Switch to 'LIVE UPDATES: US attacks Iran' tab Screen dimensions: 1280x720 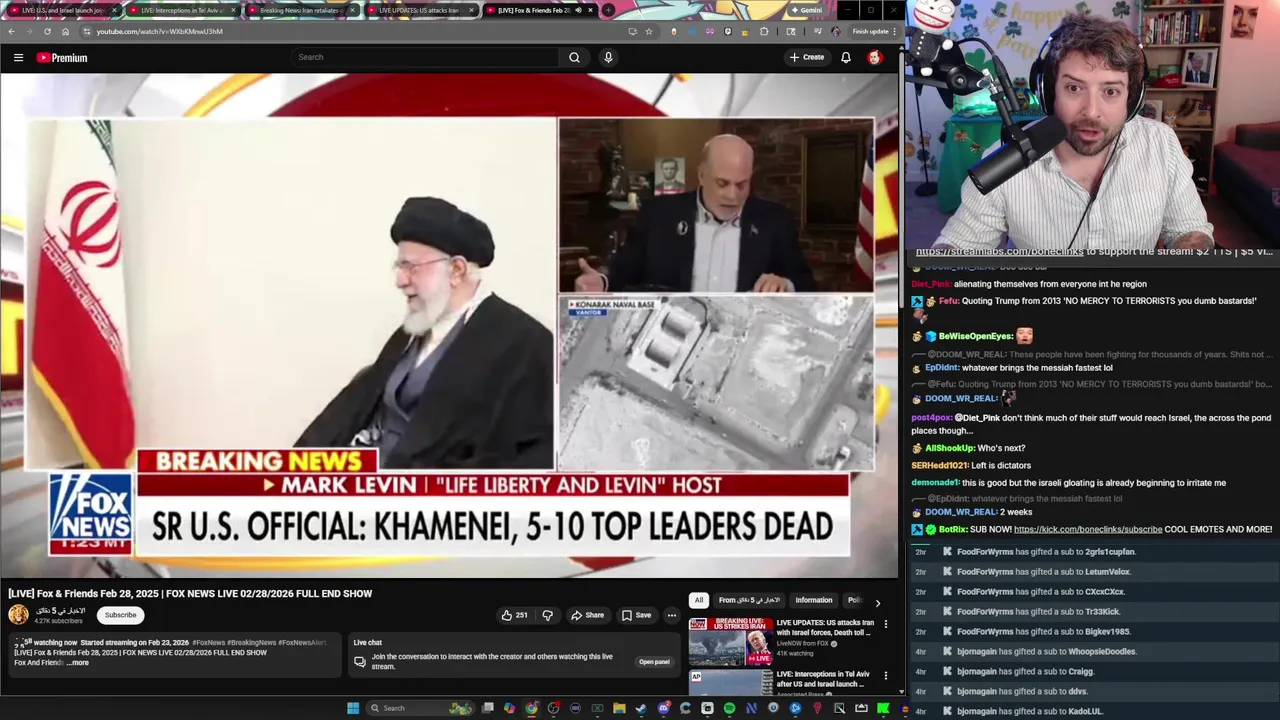[x=419, y=10]
